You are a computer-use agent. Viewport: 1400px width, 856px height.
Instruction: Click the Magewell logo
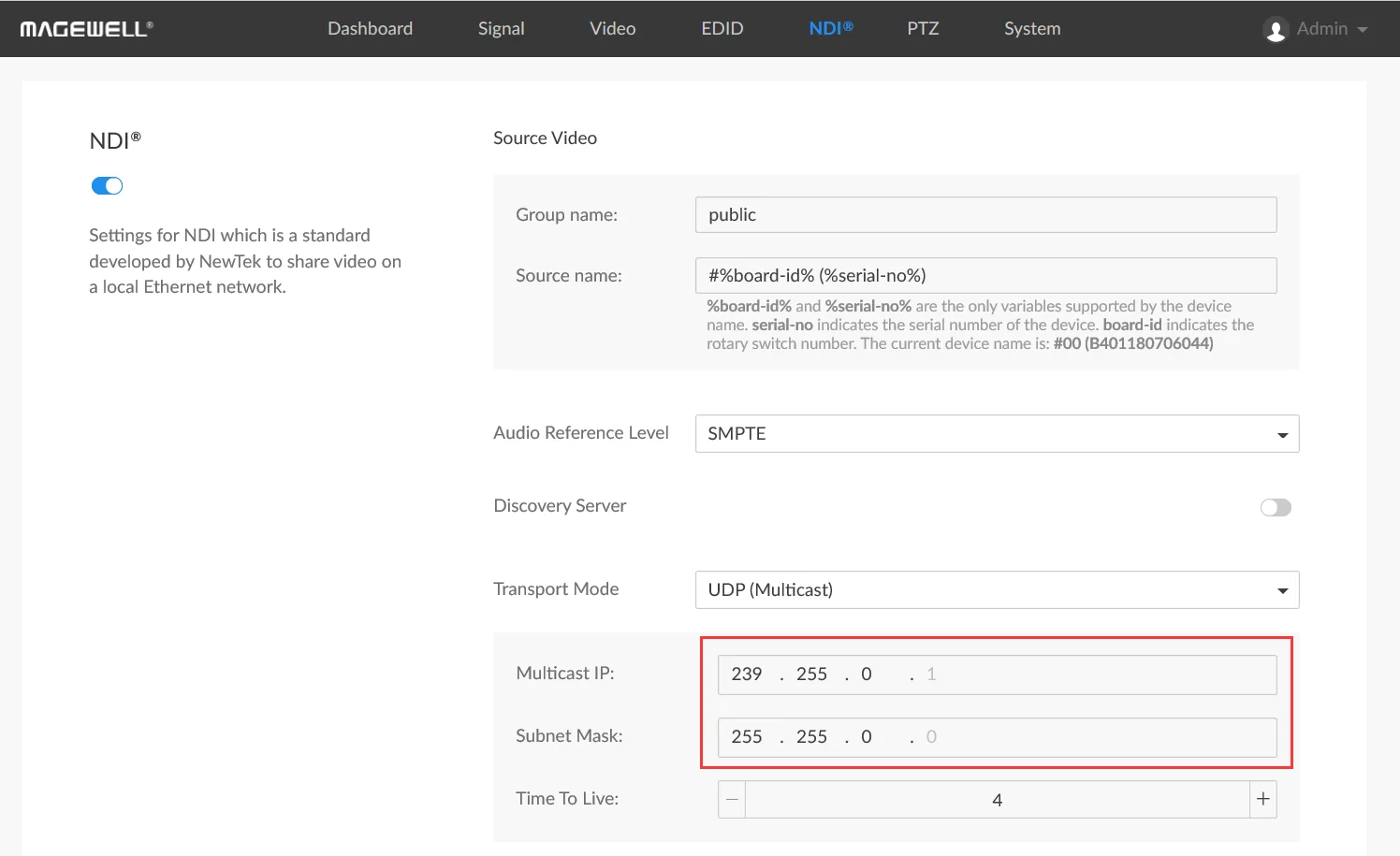tap(87, 29)
